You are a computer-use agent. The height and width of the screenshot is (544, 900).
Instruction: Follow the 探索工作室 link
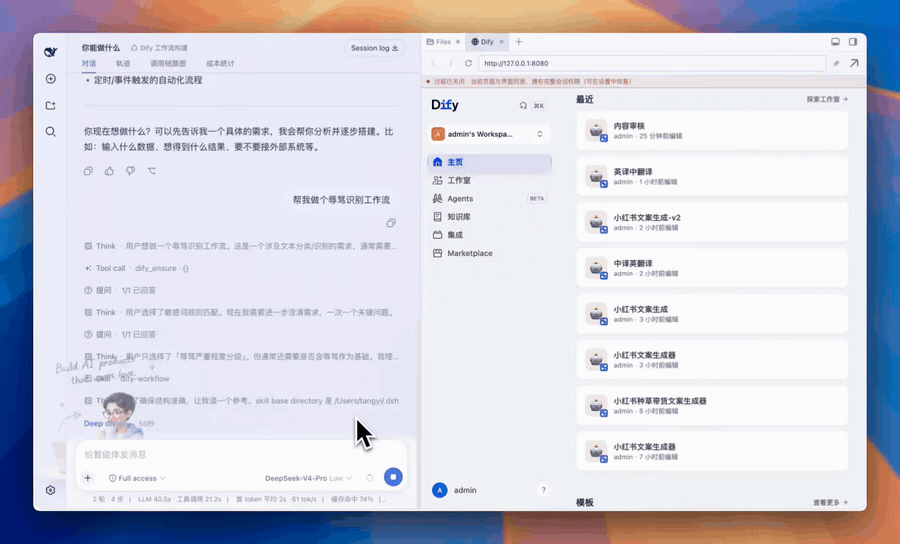click(827, 99)
